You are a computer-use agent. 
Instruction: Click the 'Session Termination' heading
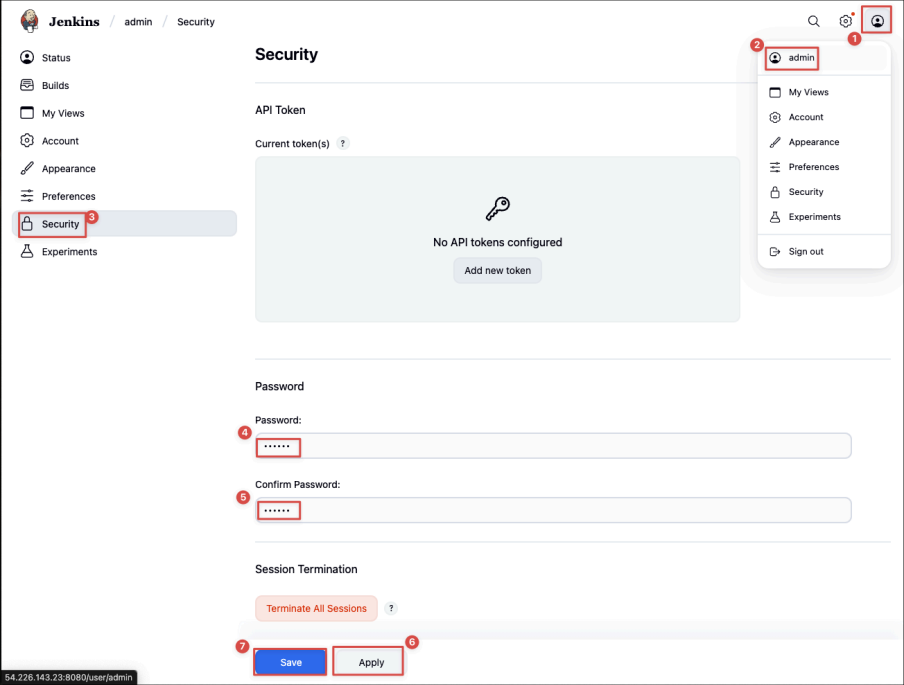click(x=306, y=569)
